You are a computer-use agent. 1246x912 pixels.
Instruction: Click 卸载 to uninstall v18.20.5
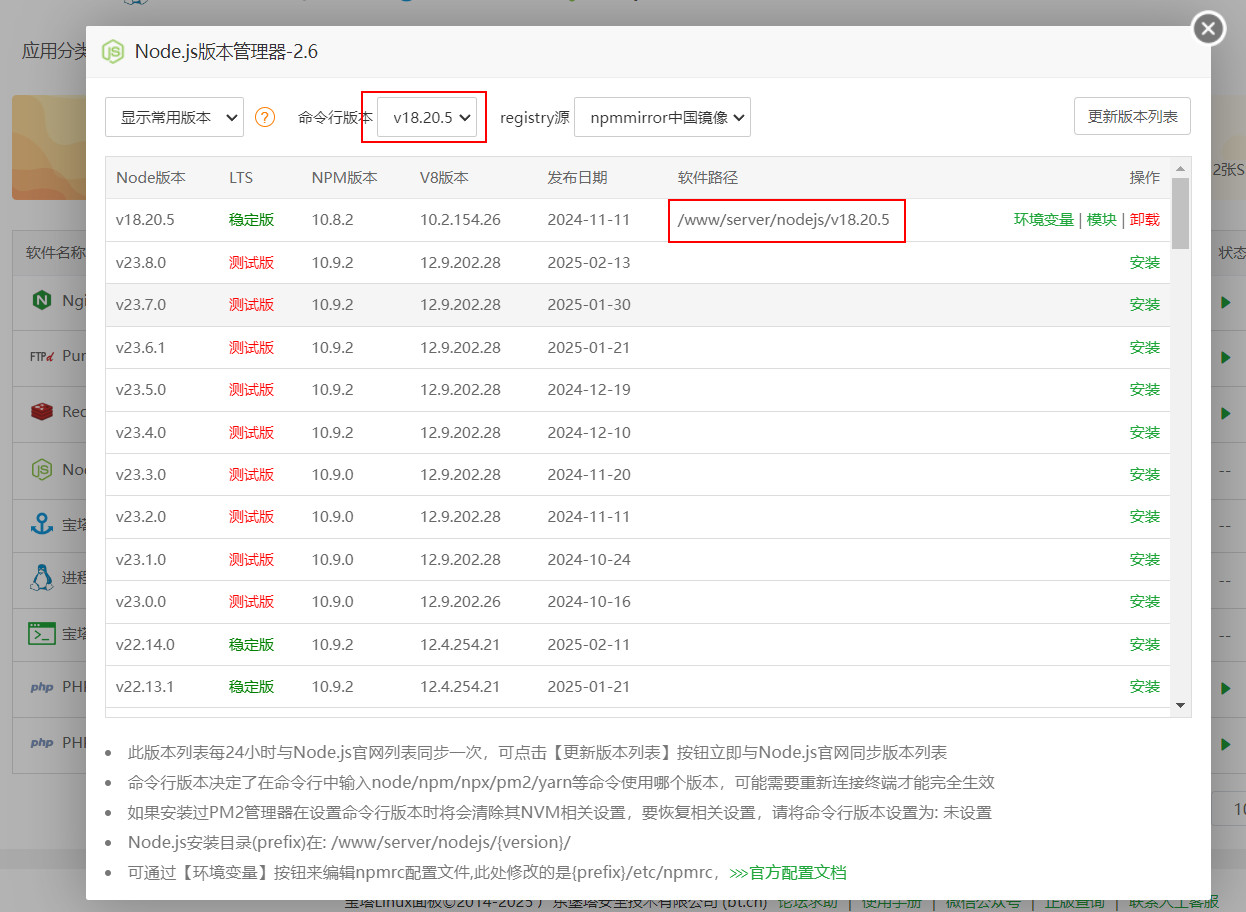coord(1144,220)
